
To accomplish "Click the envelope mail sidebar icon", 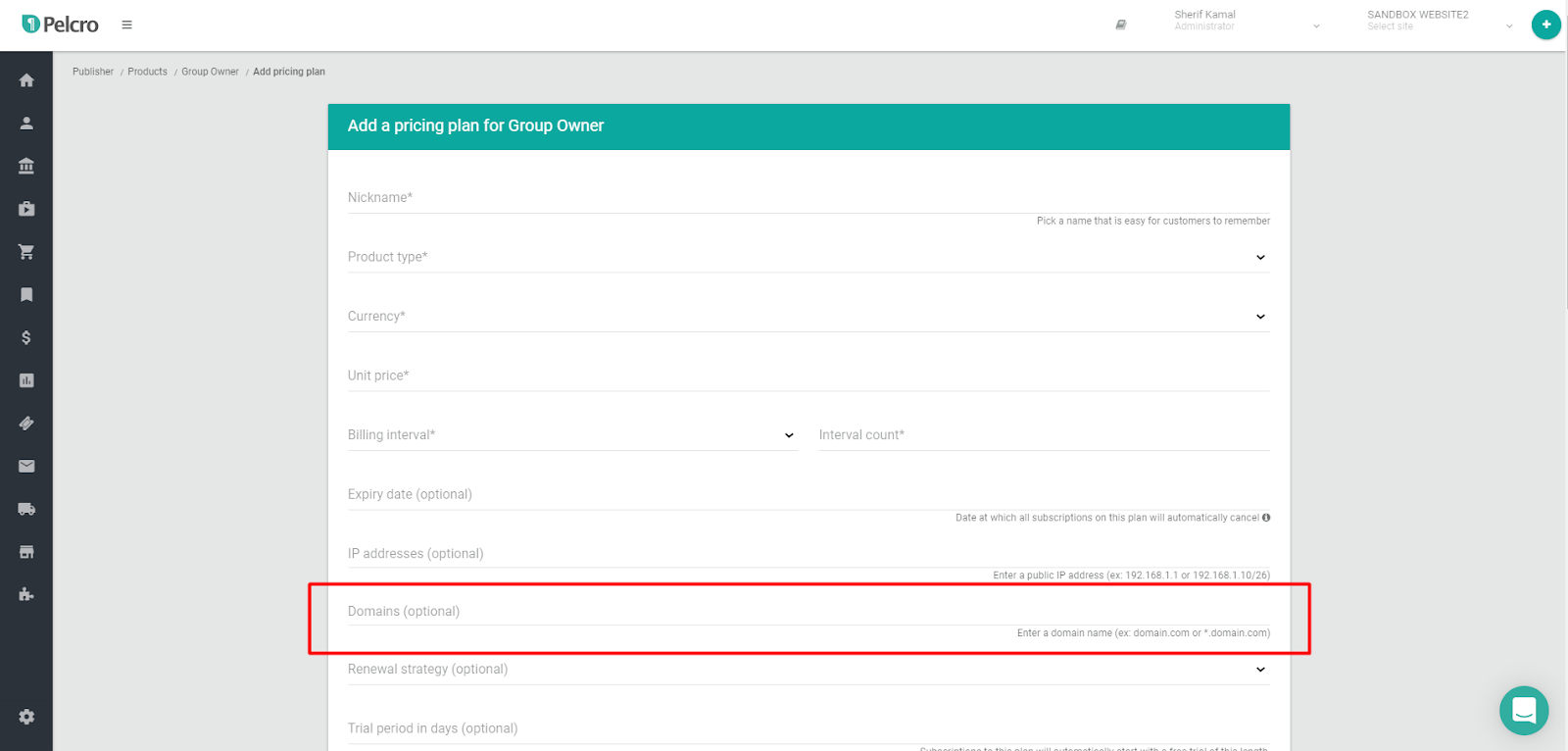I will pos(26,466).
